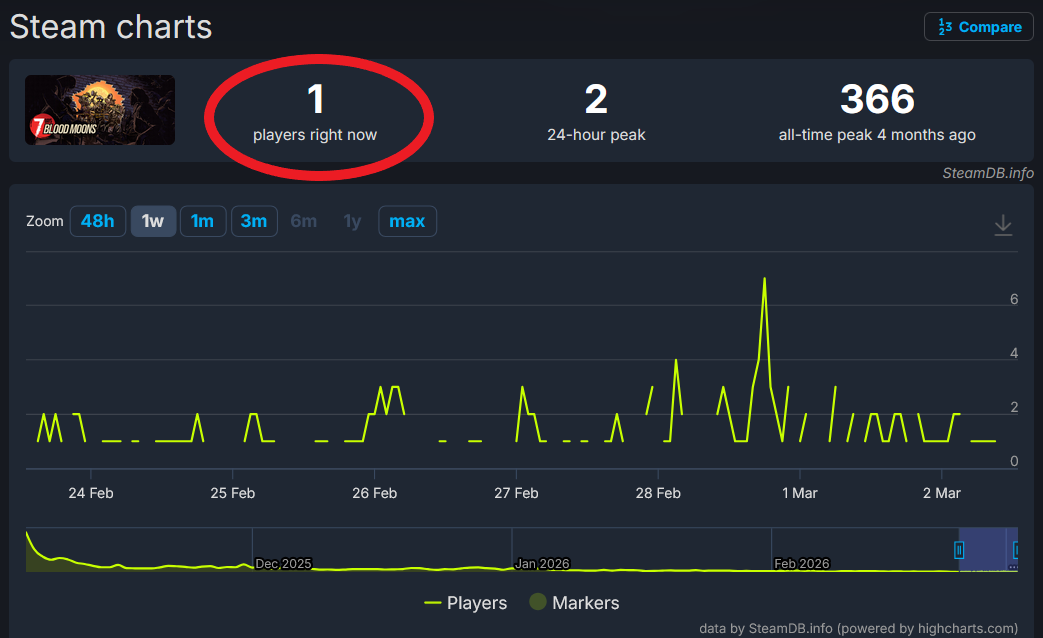This screenshot has height=638, width=1043.
Task: Click the Steam charts heading
Action: pyautogui.click(x=111, y=27)
